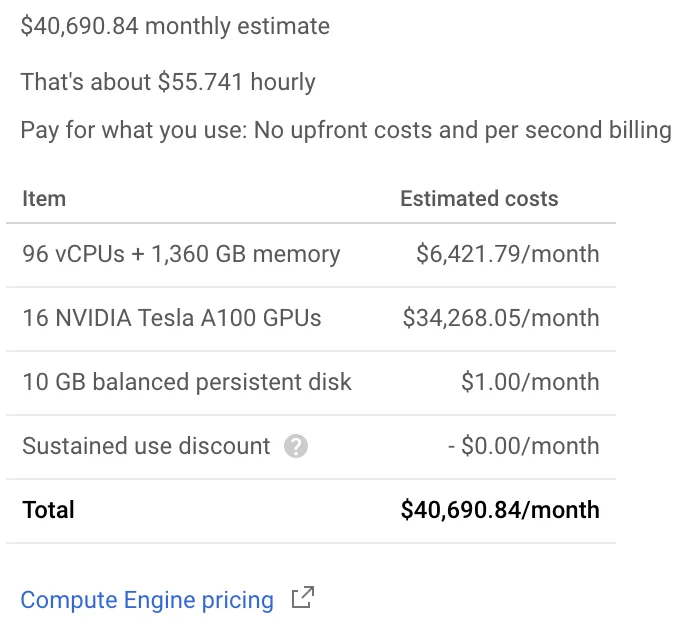Click the Sustained use discount label text
Screen dimensions: 690x632
point(146,446)
